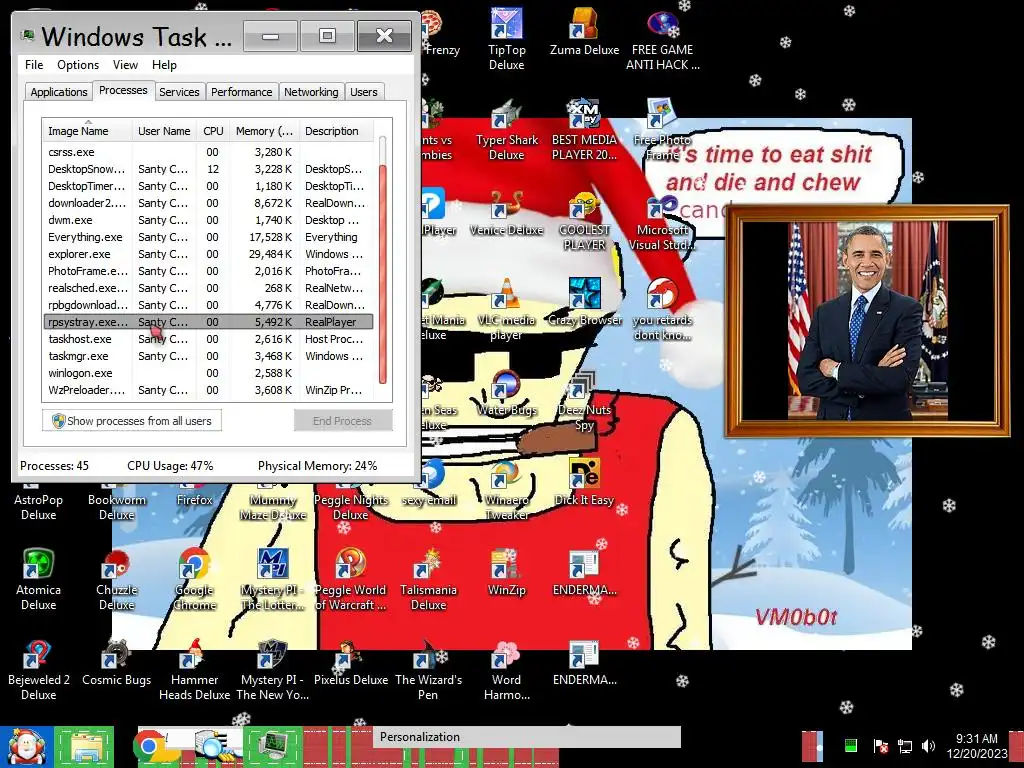Open COOLEST PLAYER shortcut

point(584,221)
